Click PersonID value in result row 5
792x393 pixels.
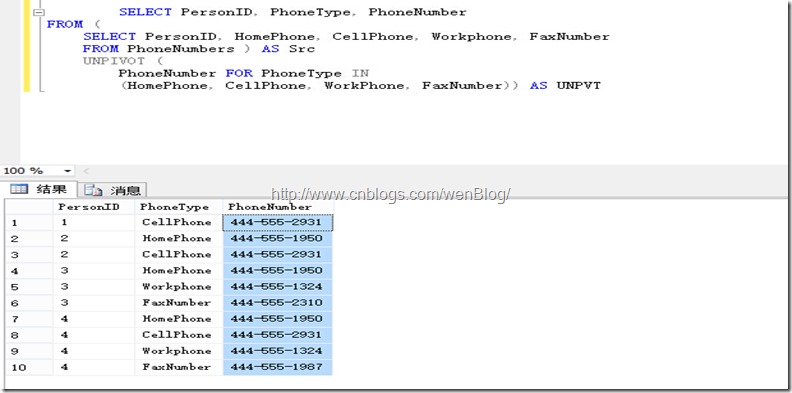point(93,287)
